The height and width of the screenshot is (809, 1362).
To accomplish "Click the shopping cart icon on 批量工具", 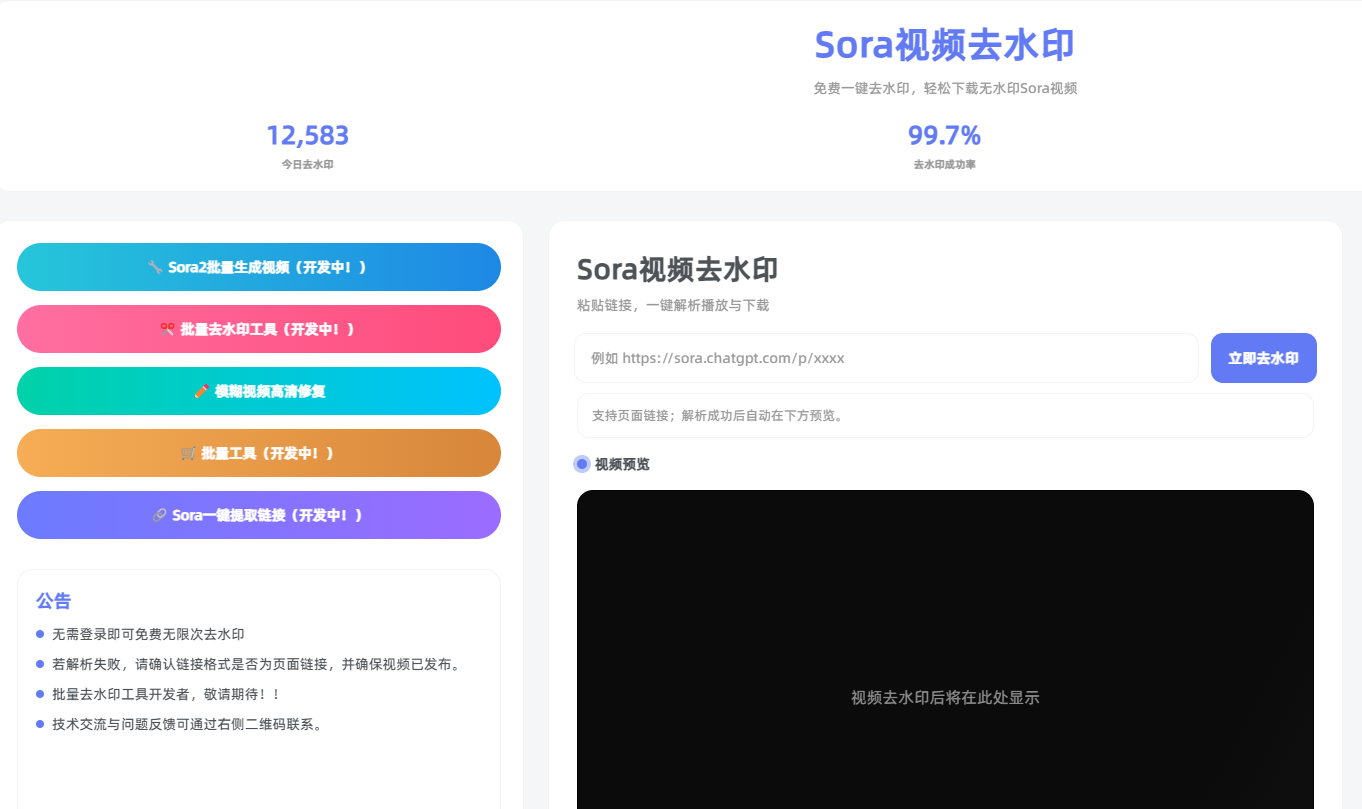I will (x=188, y=453).
